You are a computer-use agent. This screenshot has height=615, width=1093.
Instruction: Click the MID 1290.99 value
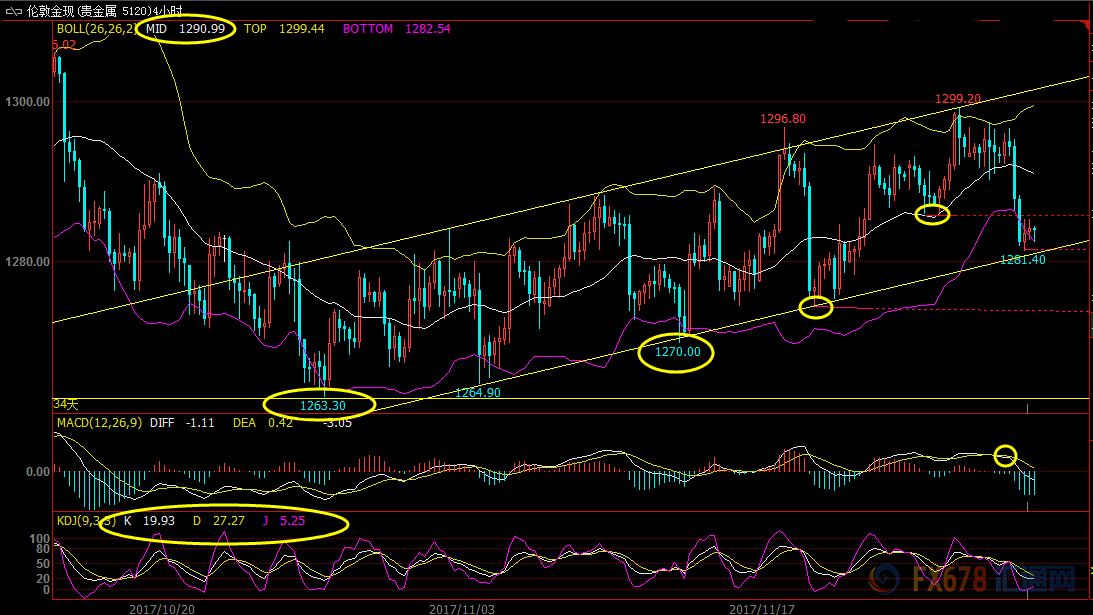(x=188, y=29)
